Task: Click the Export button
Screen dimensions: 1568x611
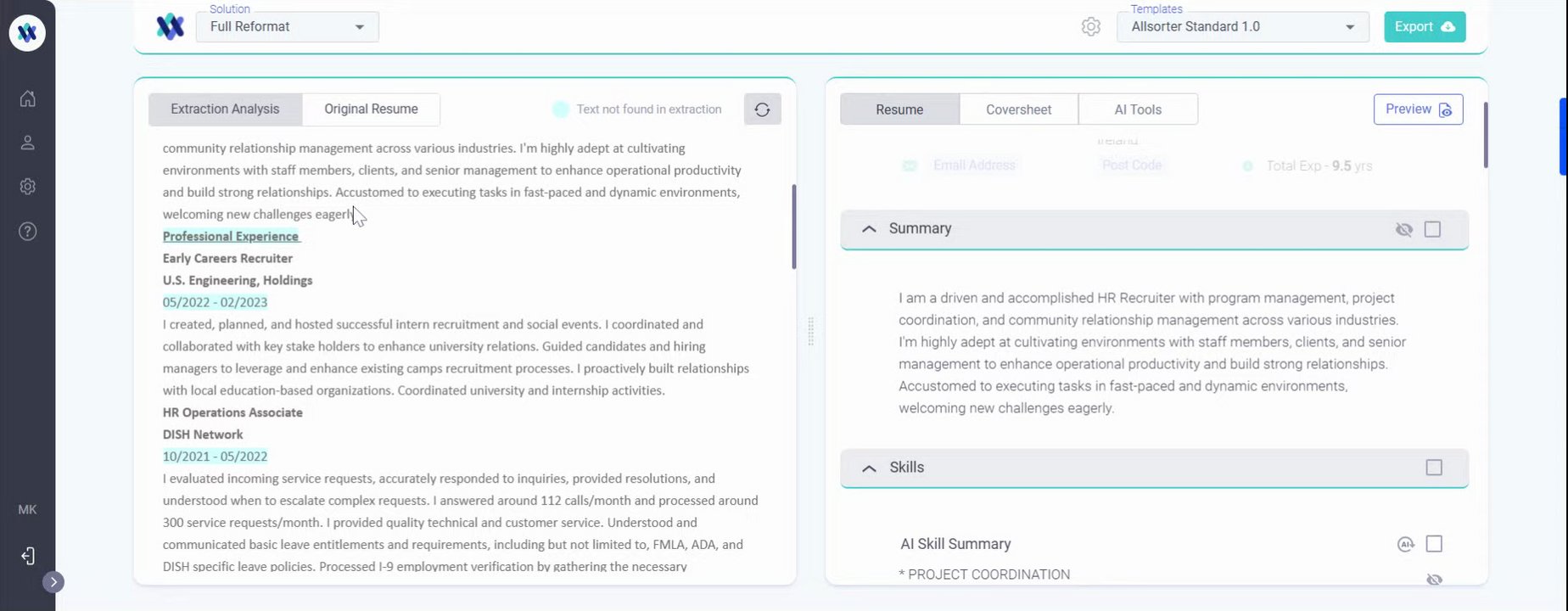Action: point(1424,27)
